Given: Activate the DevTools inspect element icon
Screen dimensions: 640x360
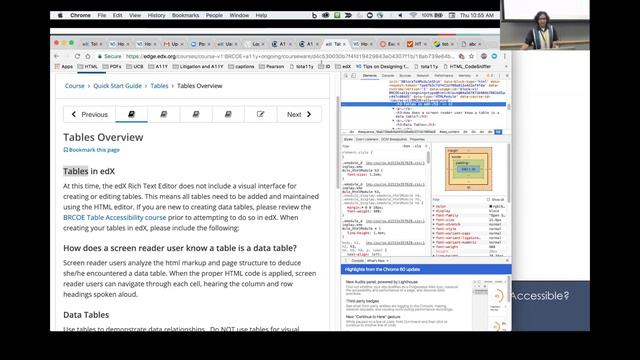Looking at the screenshot, I should click(x=346, y=76).
